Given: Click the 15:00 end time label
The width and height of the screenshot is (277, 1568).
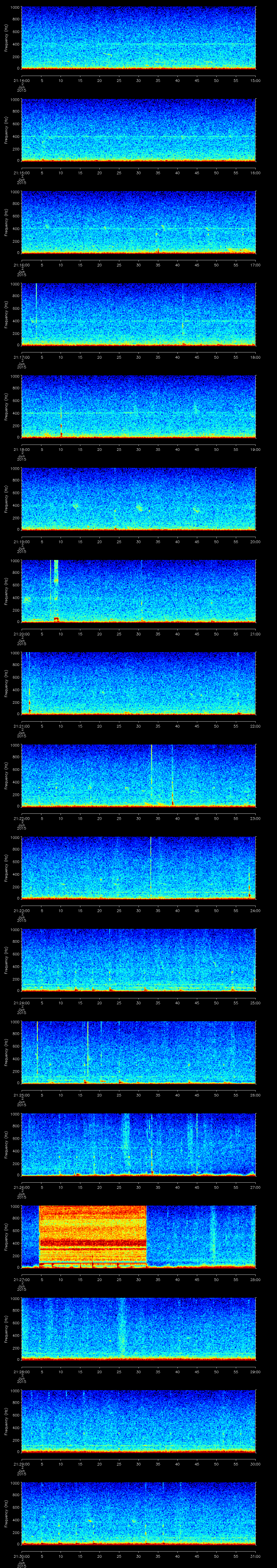Looking at the screenshot, I should [x=255, y=80].
